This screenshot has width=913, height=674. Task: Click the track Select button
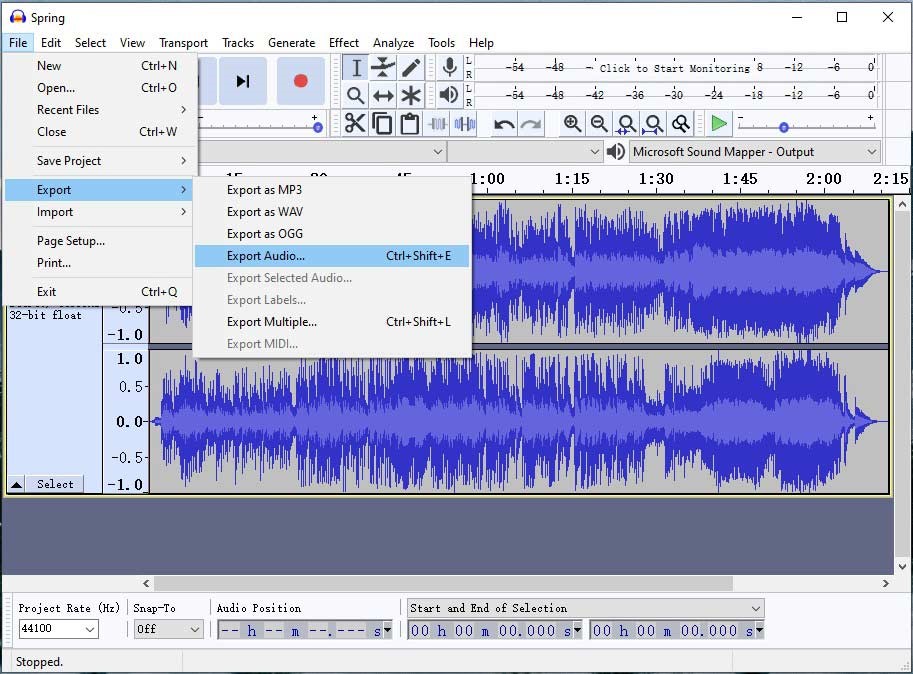55,484
